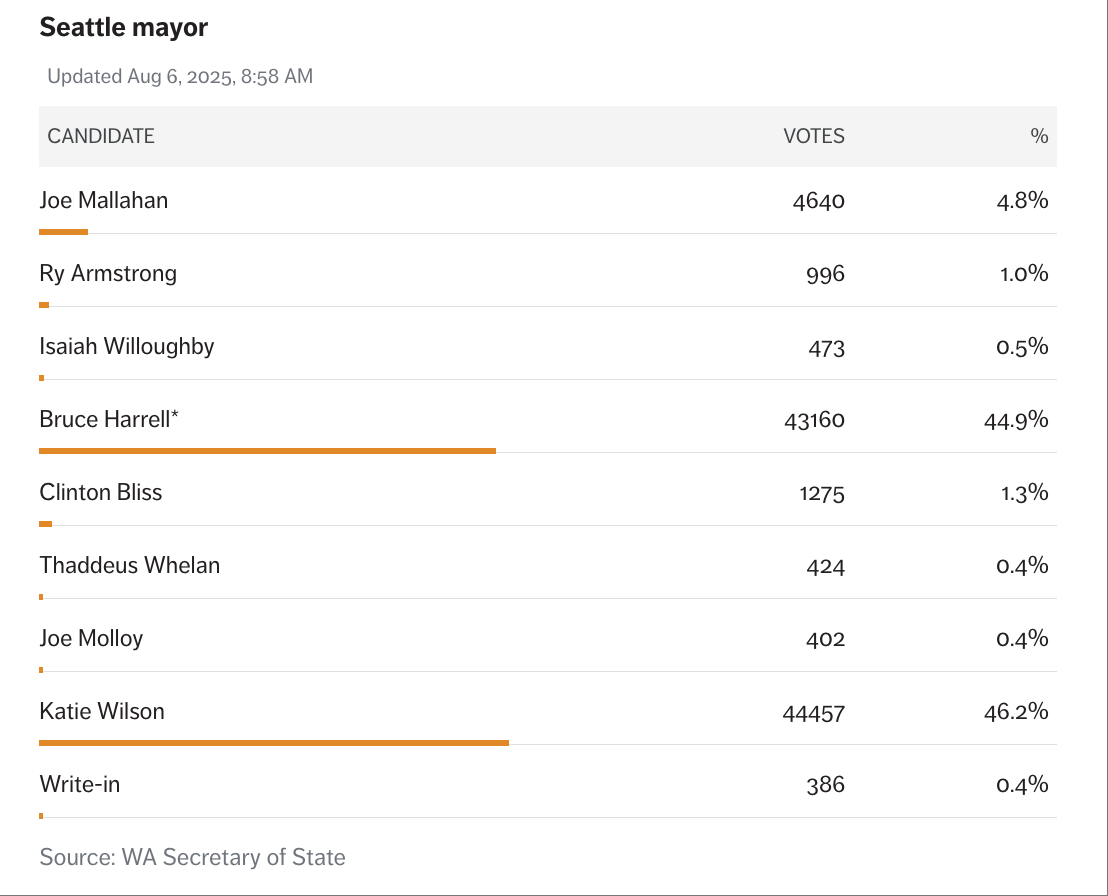Select Joe Molloy candidate entry
Image resolution: width=1108 pixels, height=896 pixels.
(91, 638)
